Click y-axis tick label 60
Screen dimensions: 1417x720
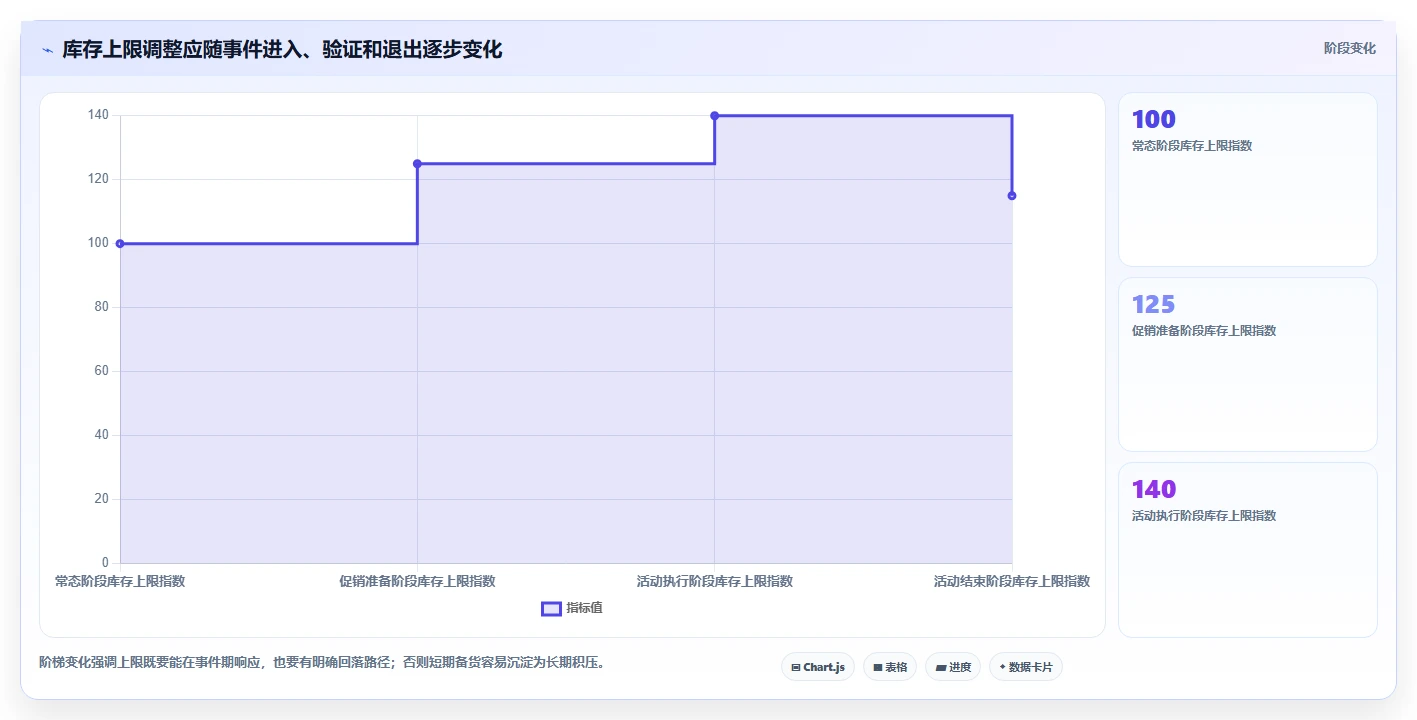101,371
